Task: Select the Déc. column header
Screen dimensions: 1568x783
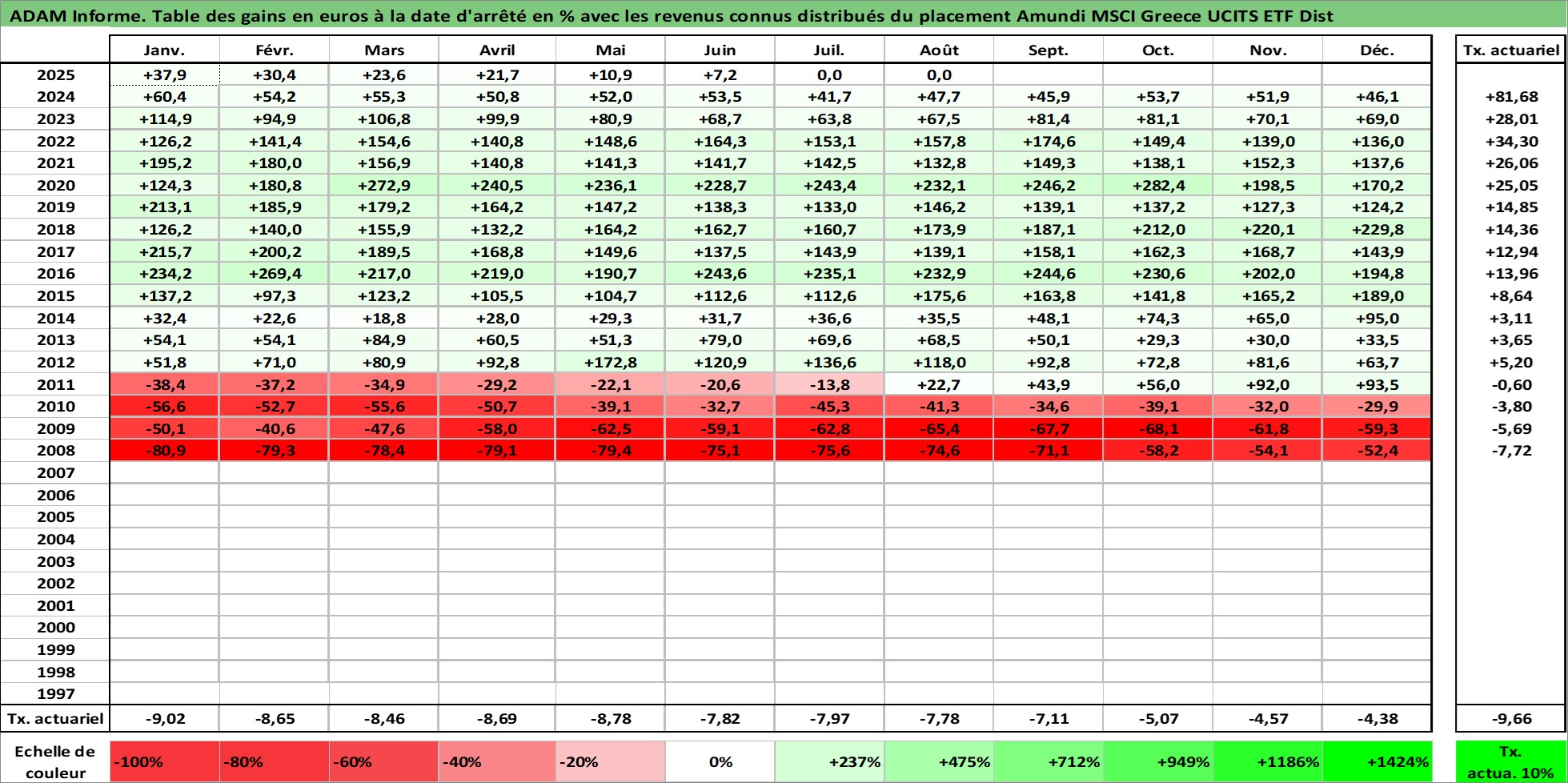Action: 1377,50
